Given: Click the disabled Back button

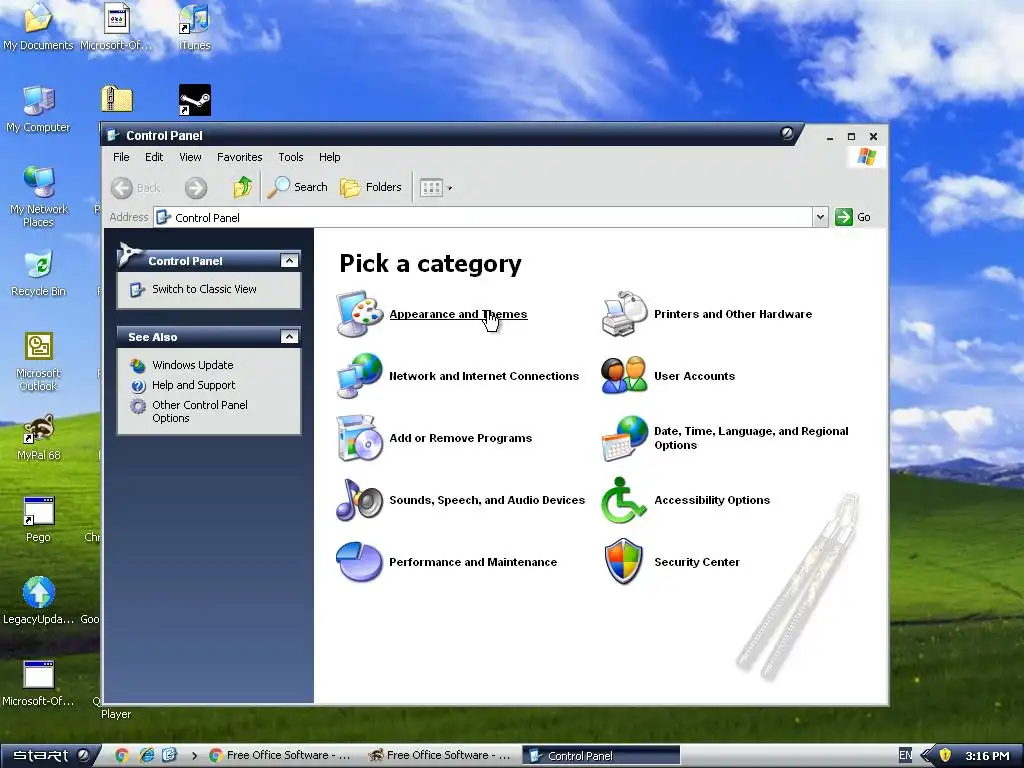Looking at the screenshot, I should (x=135, y=188).
